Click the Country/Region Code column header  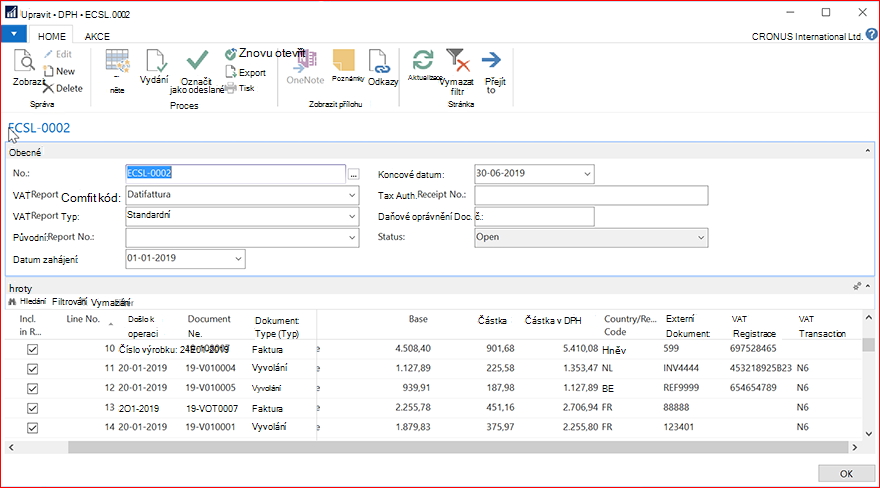pyautogui.click(x=630, y=325)
